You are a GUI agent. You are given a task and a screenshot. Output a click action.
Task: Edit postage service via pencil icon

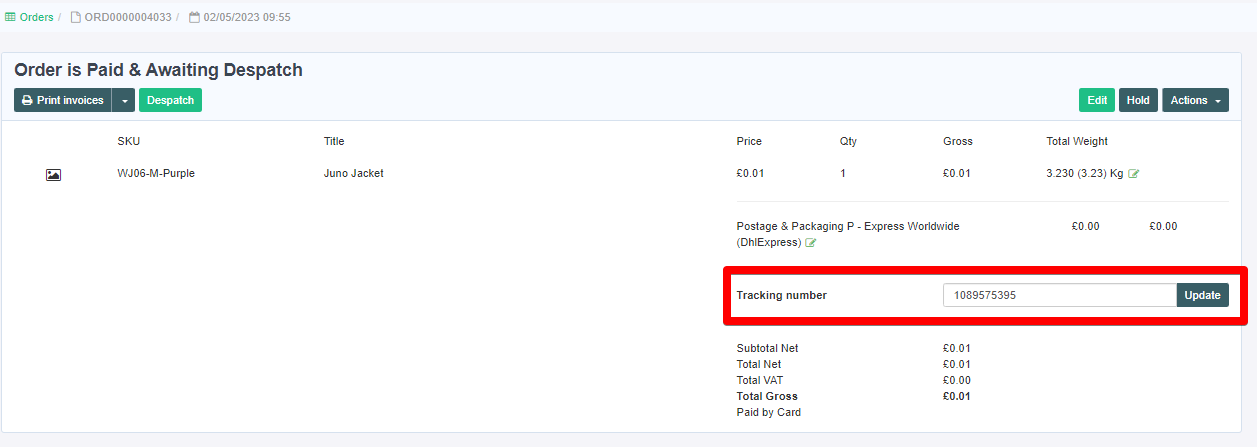811,243
